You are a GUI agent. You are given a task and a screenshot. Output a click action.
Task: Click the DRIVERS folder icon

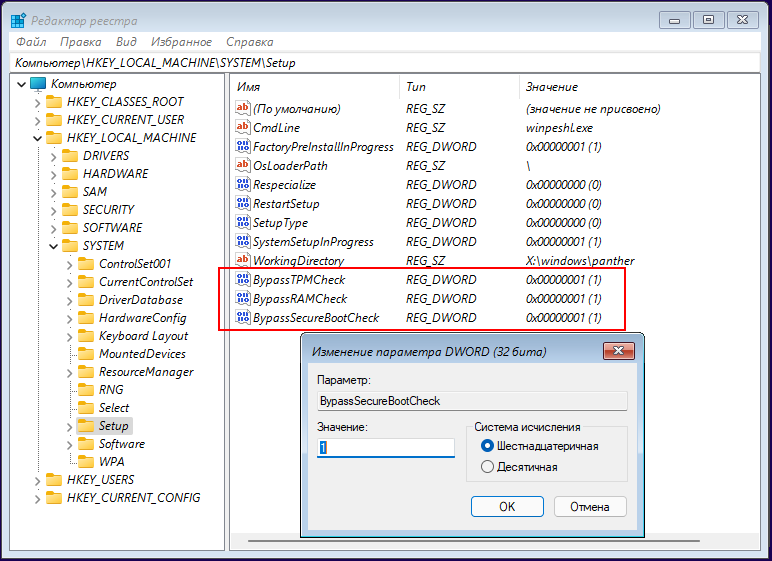(x=69, y=156)
